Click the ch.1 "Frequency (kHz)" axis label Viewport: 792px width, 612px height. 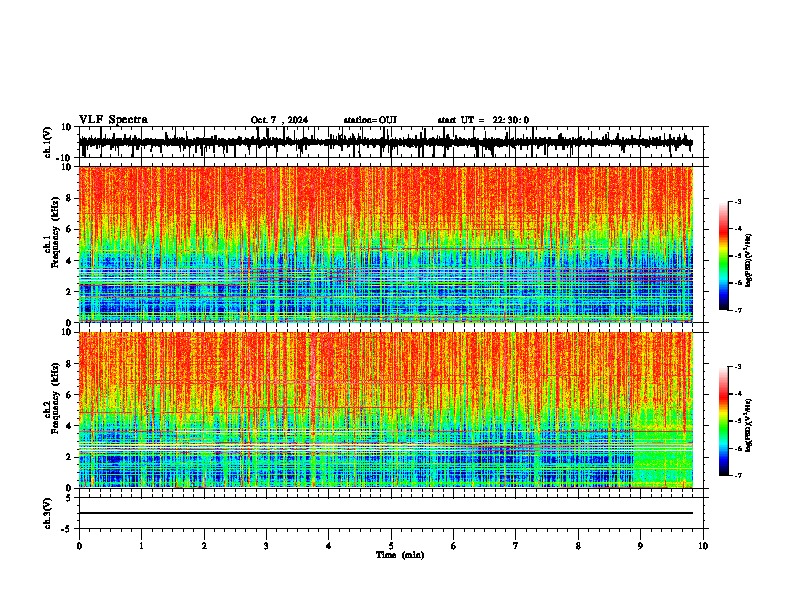point(53,233)
